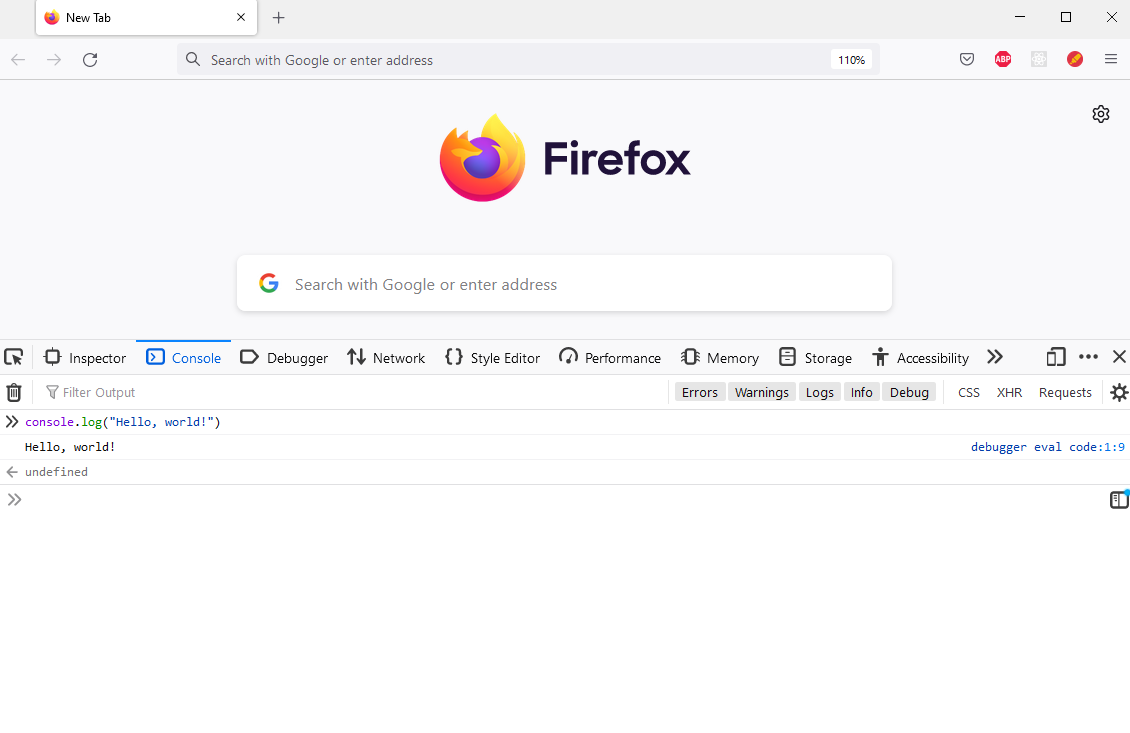
Task: Expand the hidden devtools tabs chevron
Action: (x=995, y=357)
